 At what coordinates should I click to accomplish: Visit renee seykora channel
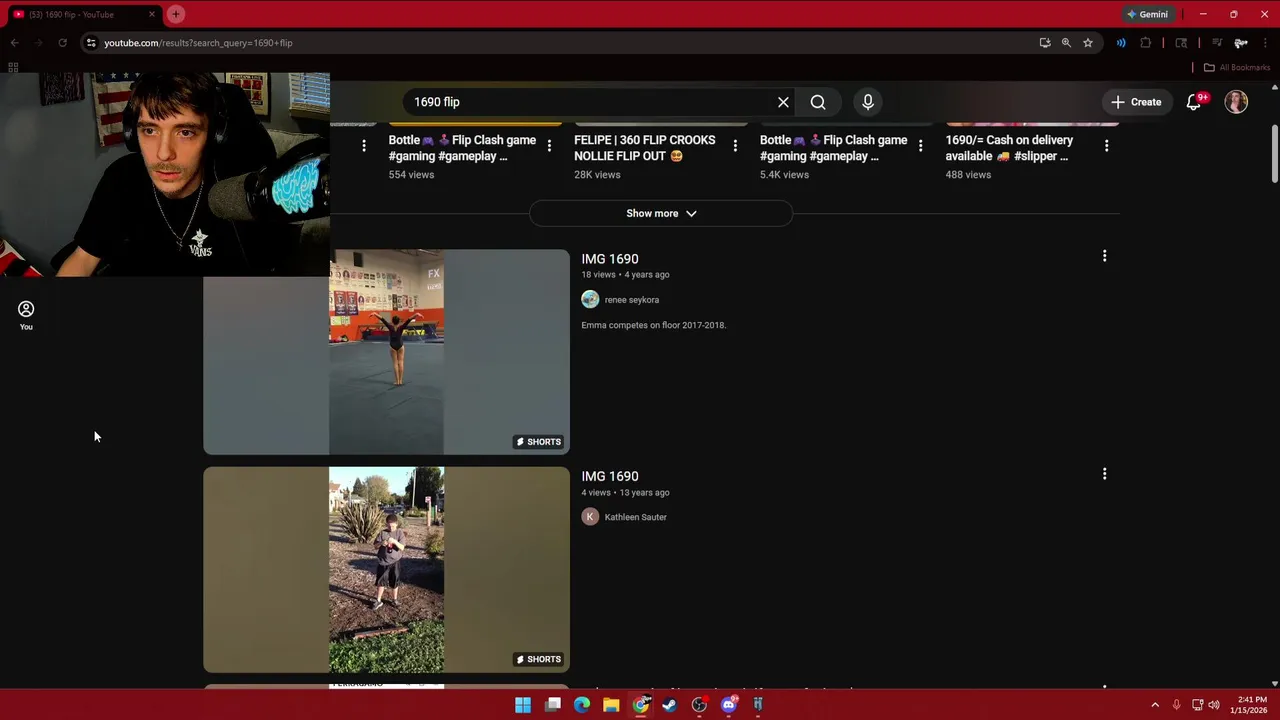[632, 300]
